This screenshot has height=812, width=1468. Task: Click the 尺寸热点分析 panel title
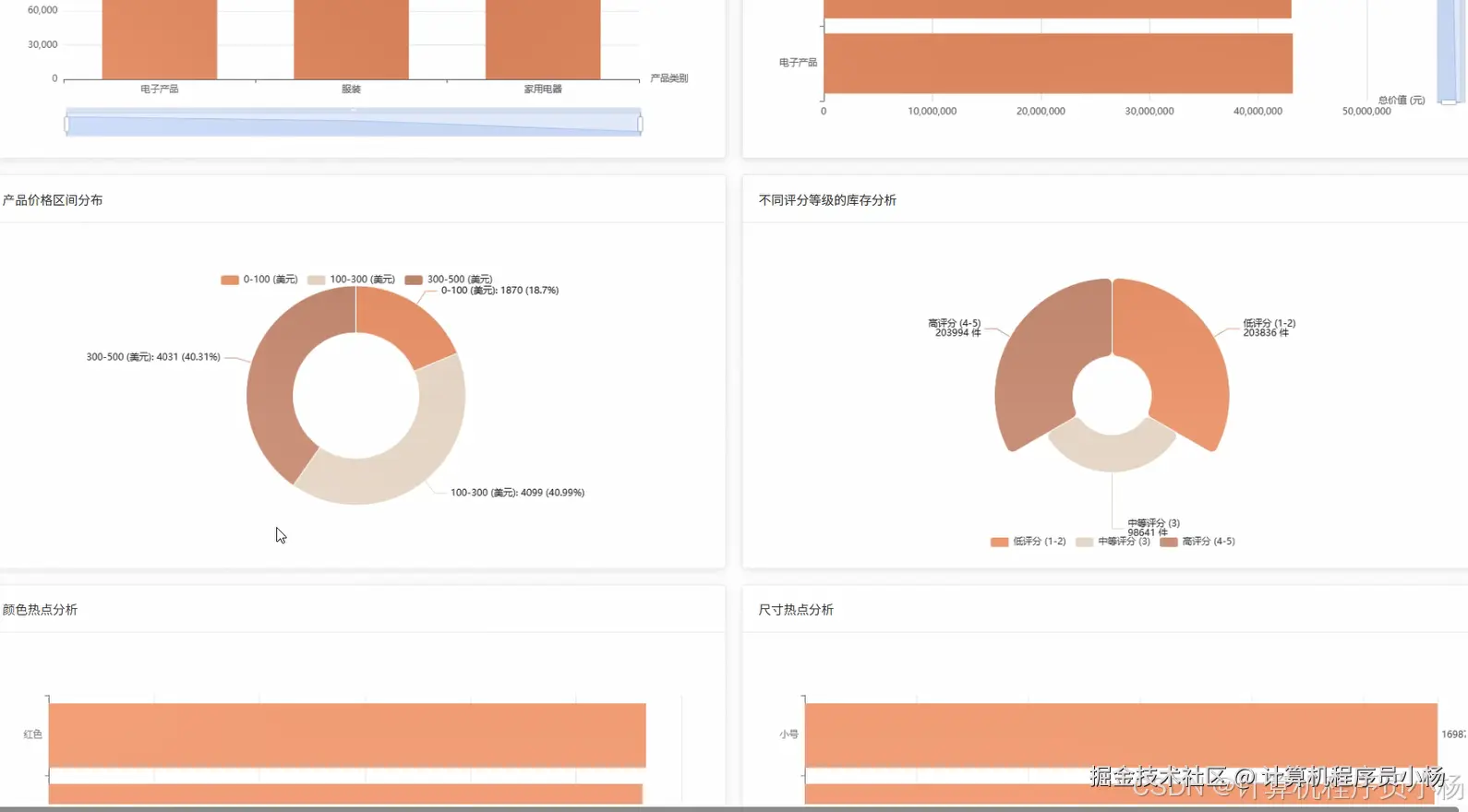tap(796, 610)
